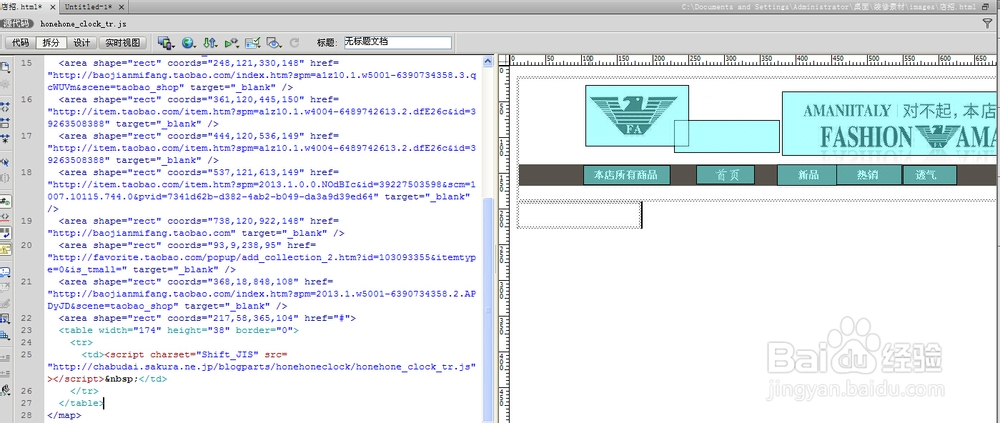The width and height of the screenshot is (1000, 423).
Task: Open the documents list icon in coding toolbar
Action: 6,66
